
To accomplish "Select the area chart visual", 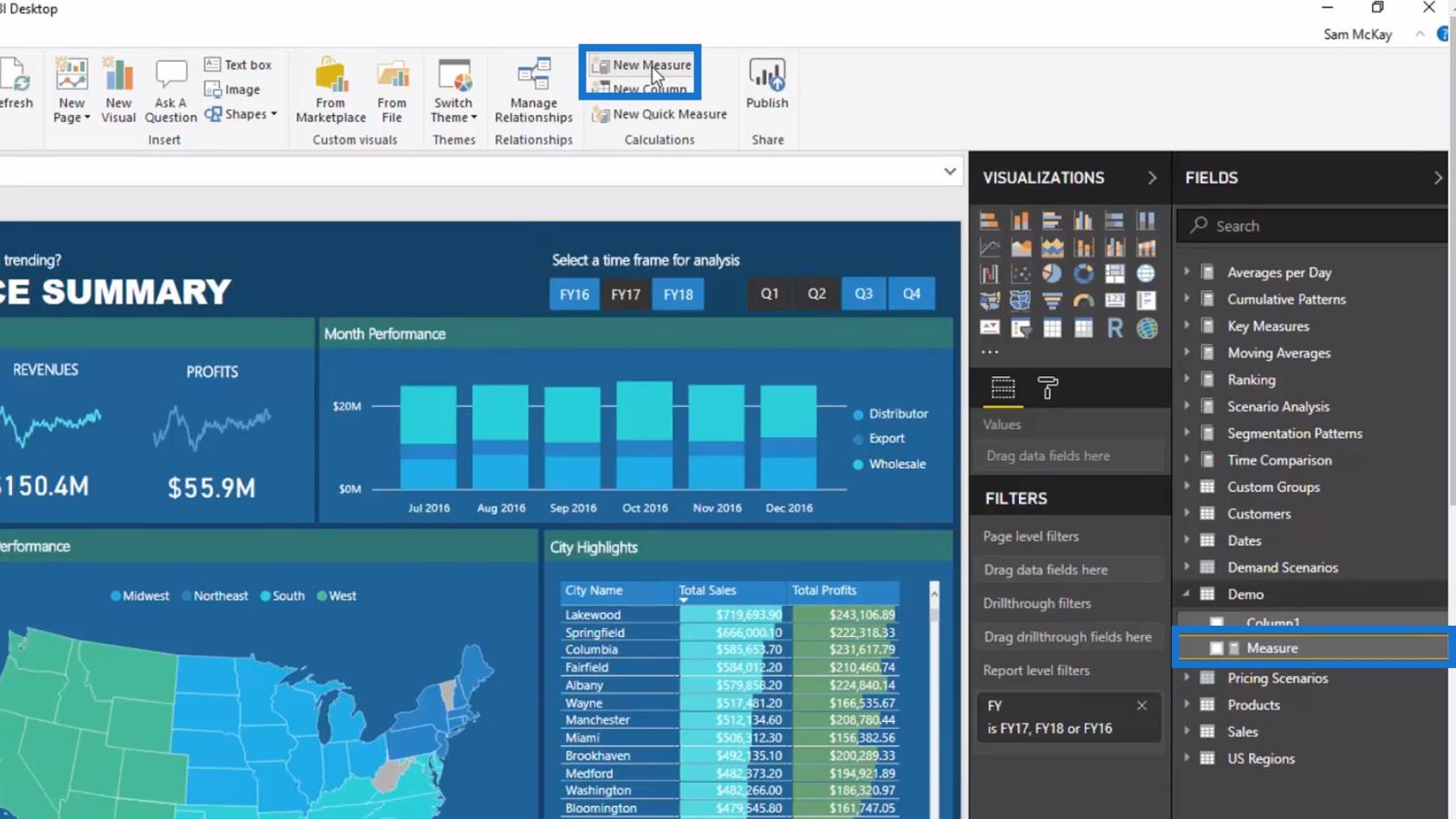I will pyautogui.click(x=1021, y=248).
